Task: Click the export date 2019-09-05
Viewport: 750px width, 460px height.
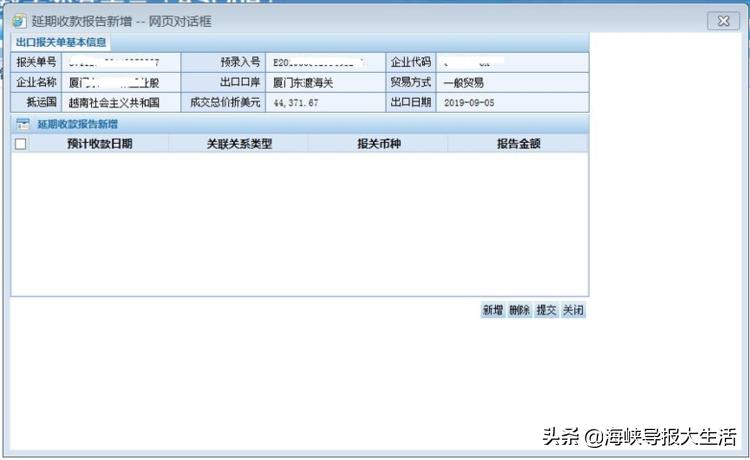Action: pos(469,103)
